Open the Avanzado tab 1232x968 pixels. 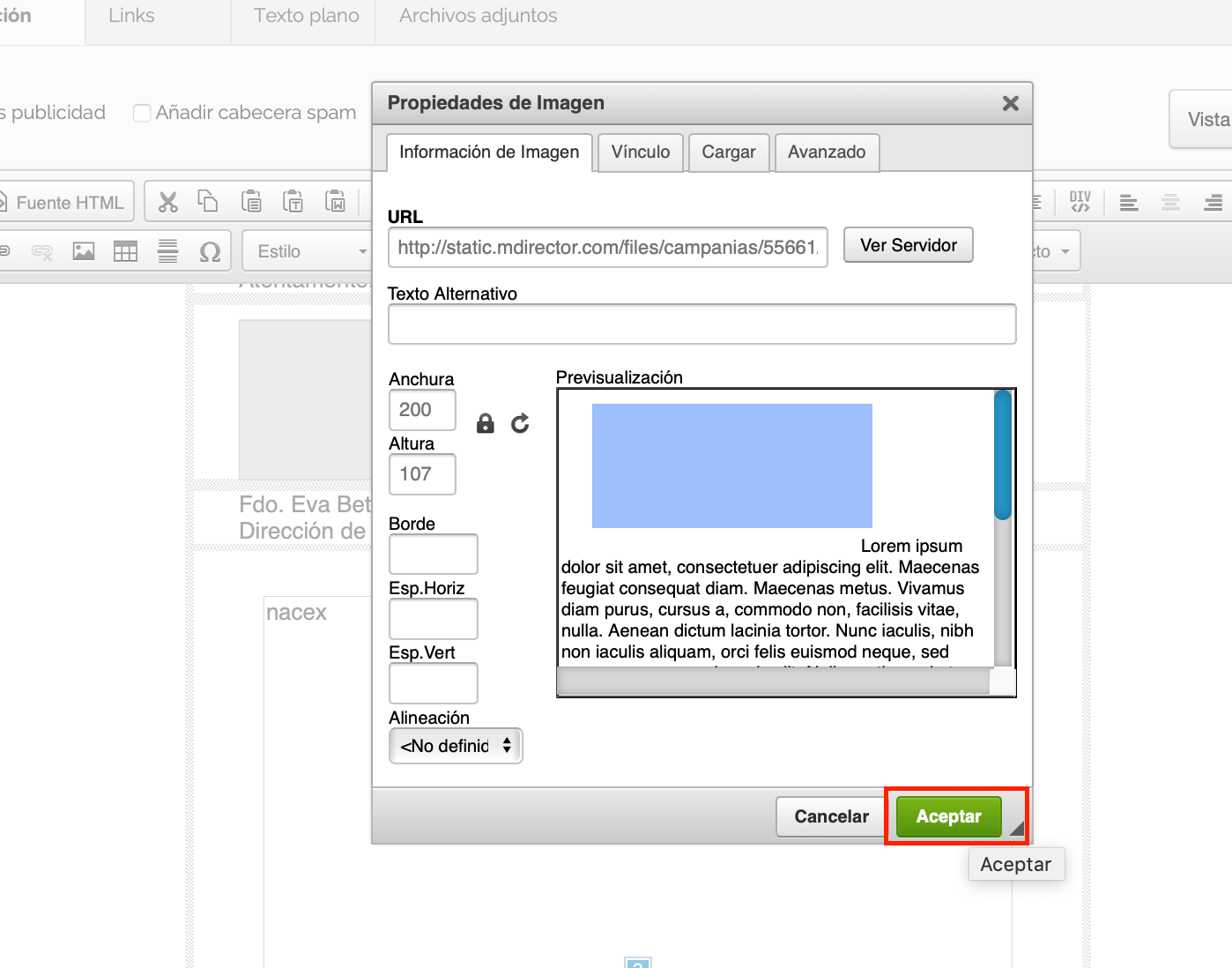pyautogui.click(x=826, y=153)
